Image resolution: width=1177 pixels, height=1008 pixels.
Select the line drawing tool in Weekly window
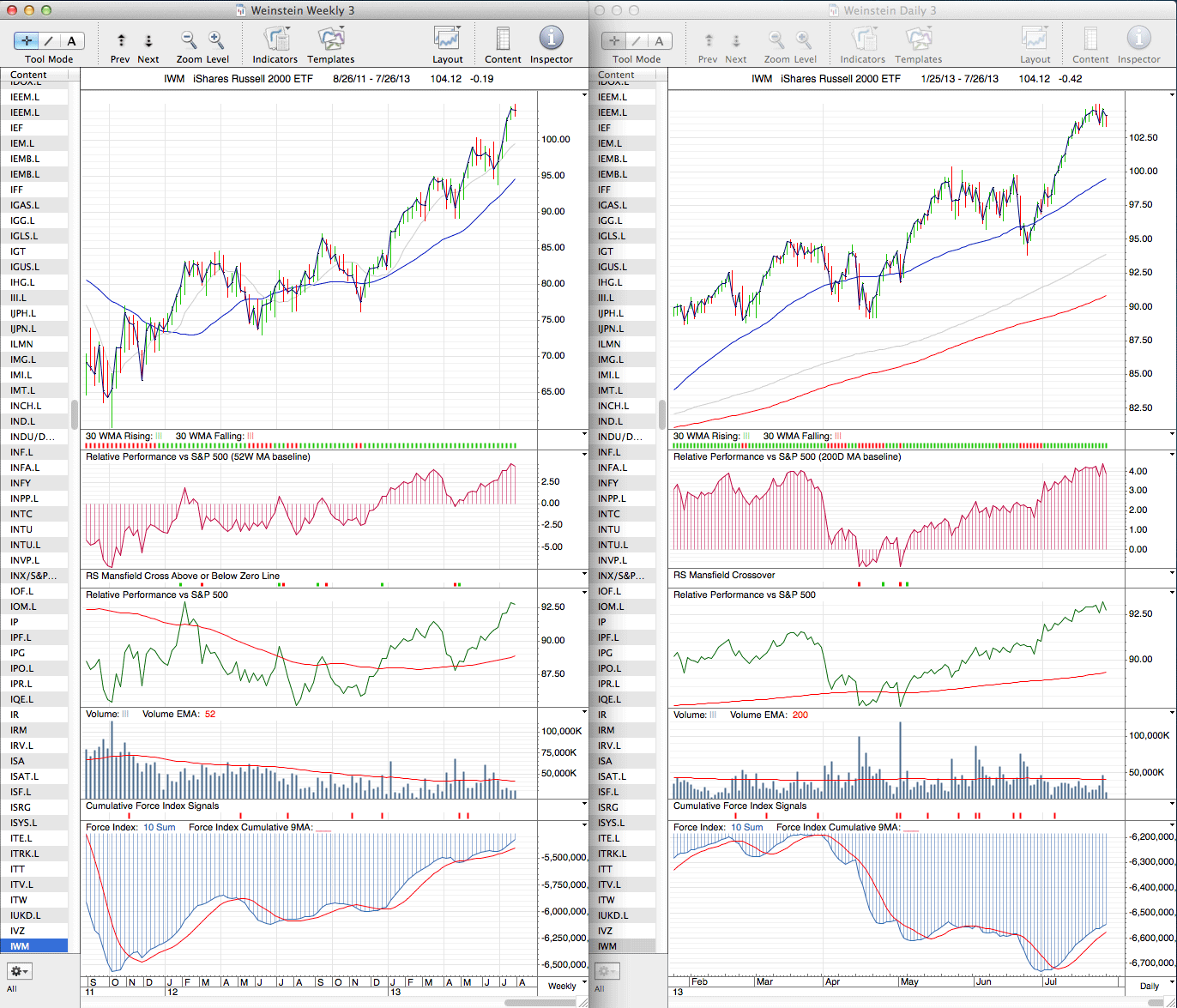point(49,40)
